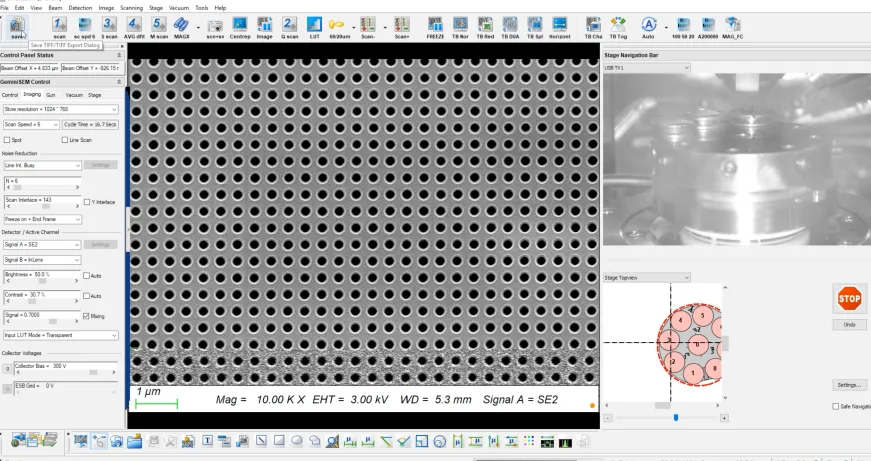Toggle the Y Interlace checkbox
This screenshot has width=871, height=461.
click(x=87, y=202)
